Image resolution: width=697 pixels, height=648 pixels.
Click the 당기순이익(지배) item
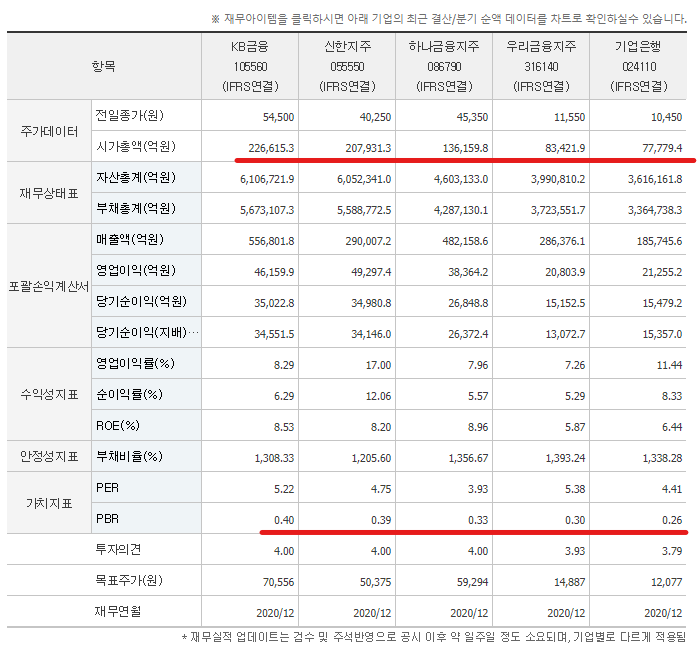pos(147,332)
